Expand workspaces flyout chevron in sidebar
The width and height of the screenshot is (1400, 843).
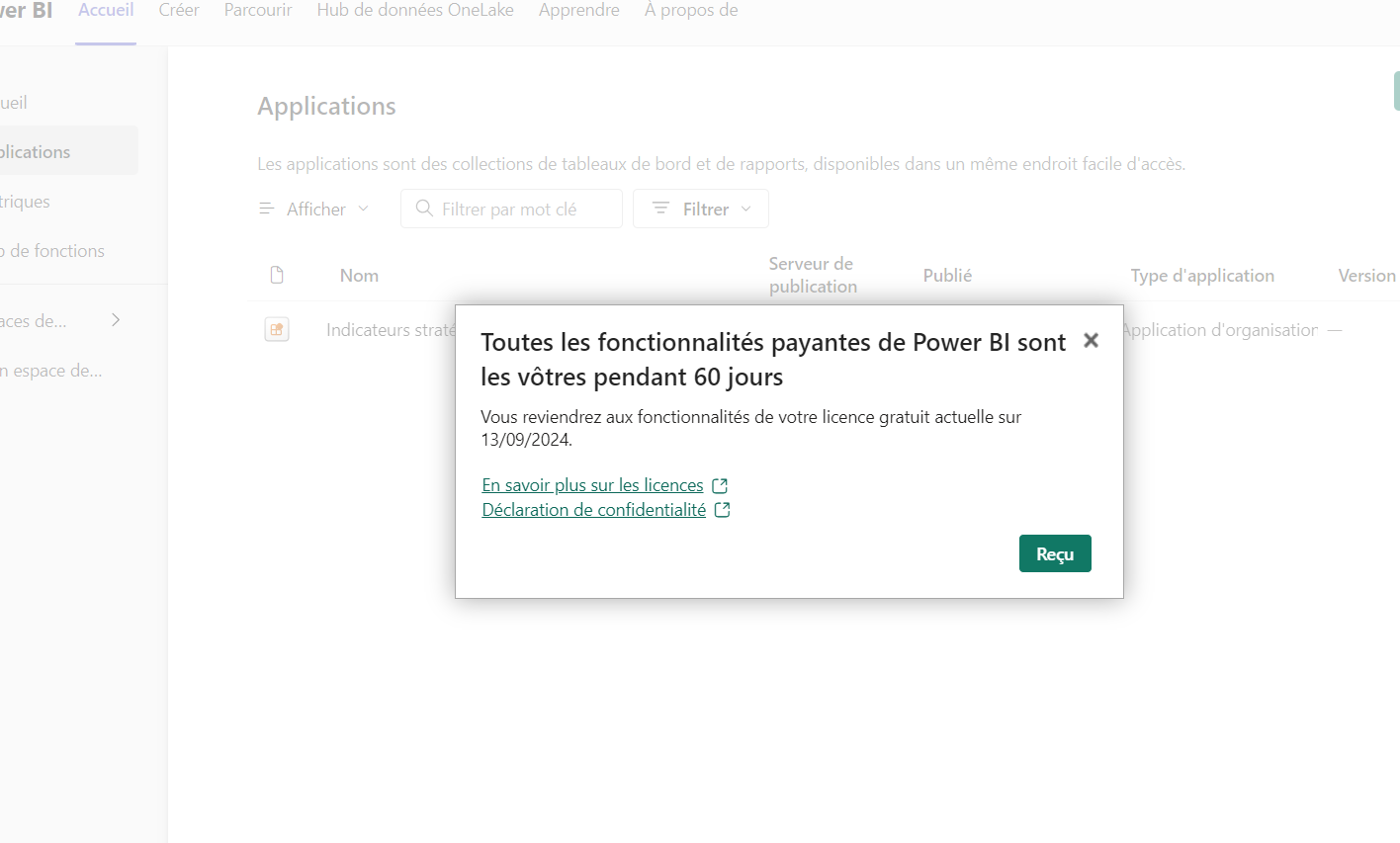pos(116,320)
